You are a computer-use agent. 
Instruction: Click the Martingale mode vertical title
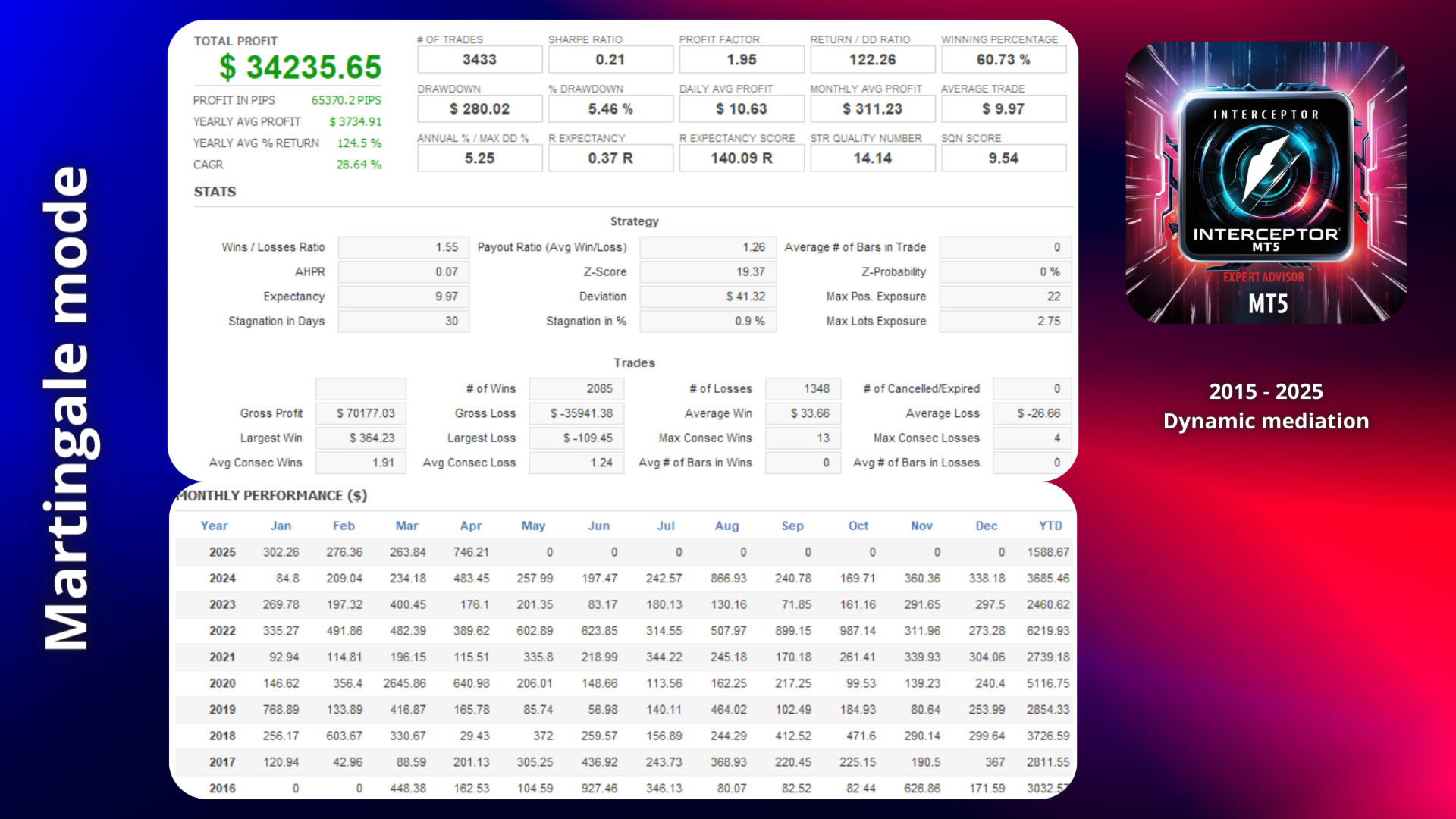[67, 408]
